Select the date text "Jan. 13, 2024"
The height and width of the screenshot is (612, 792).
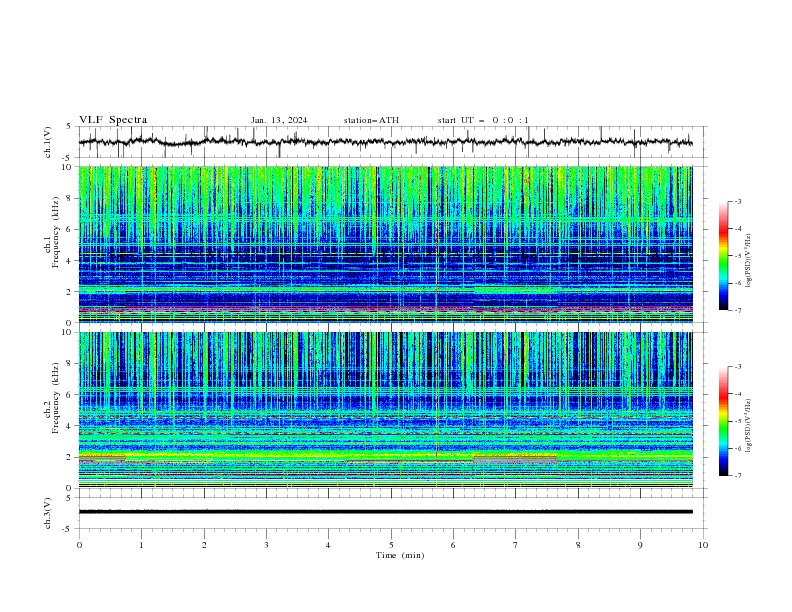pyautogui.click(x=279, y=120)
